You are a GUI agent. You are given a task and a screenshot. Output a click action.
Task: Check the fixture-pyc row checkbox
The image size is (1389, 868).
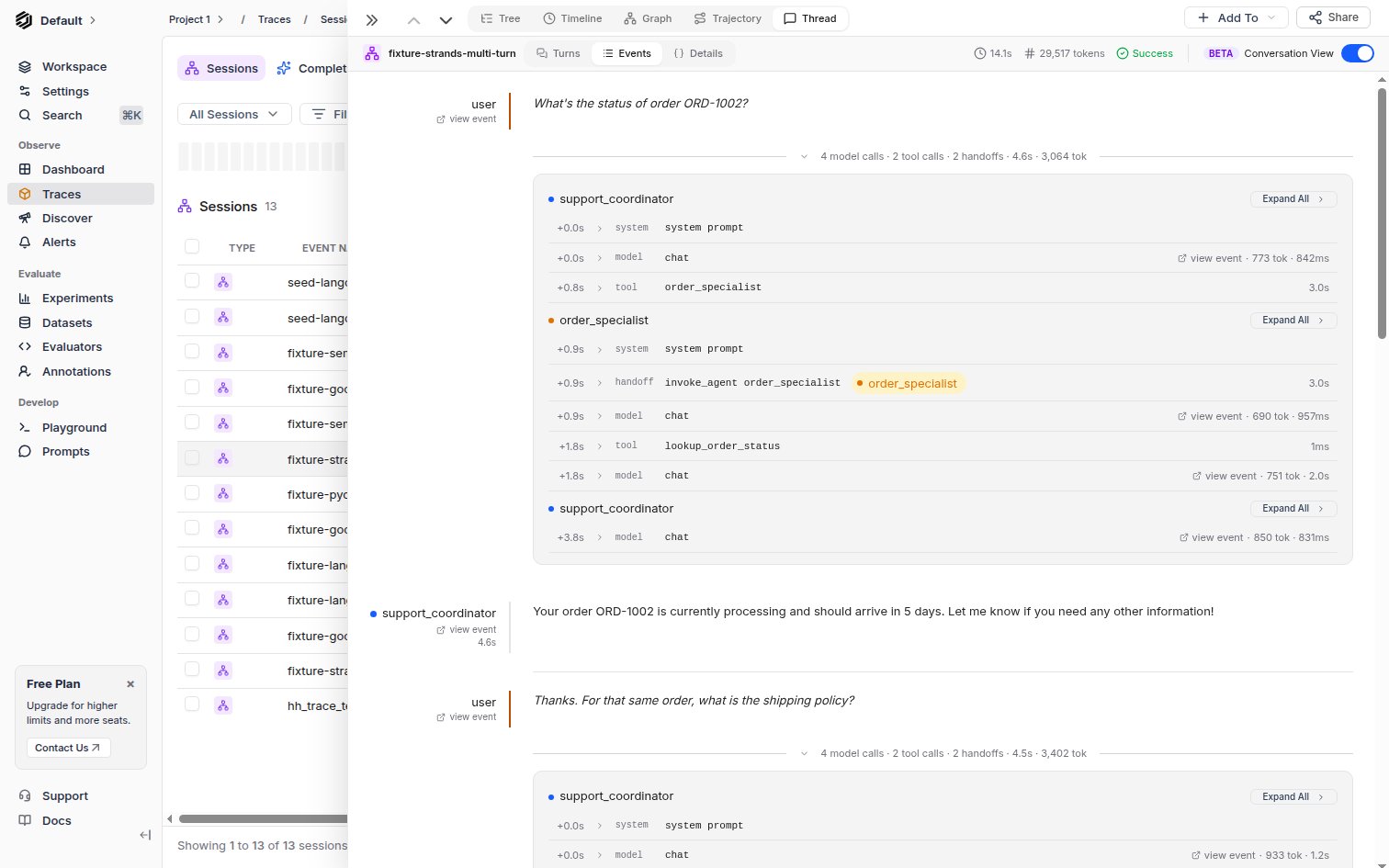pos(192,492)
